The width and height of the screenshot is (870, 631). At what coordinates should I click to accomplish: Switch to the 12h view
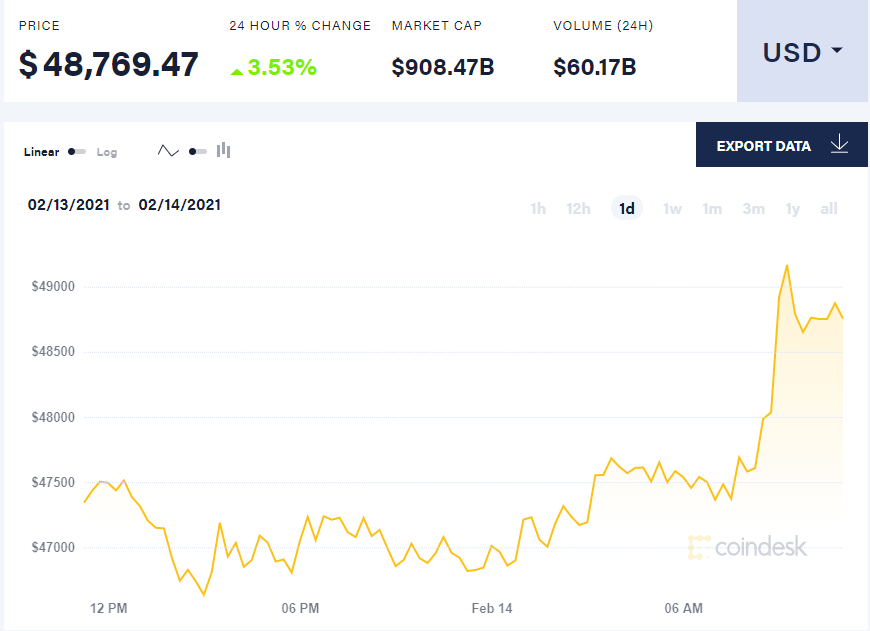click(578, 208)
